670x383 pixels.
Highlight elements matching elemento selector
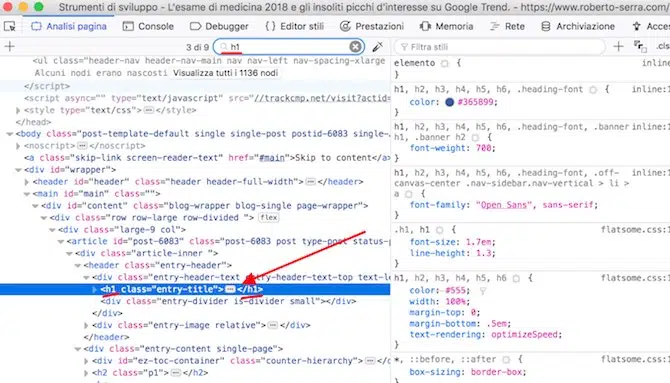[x=445, y=64]
